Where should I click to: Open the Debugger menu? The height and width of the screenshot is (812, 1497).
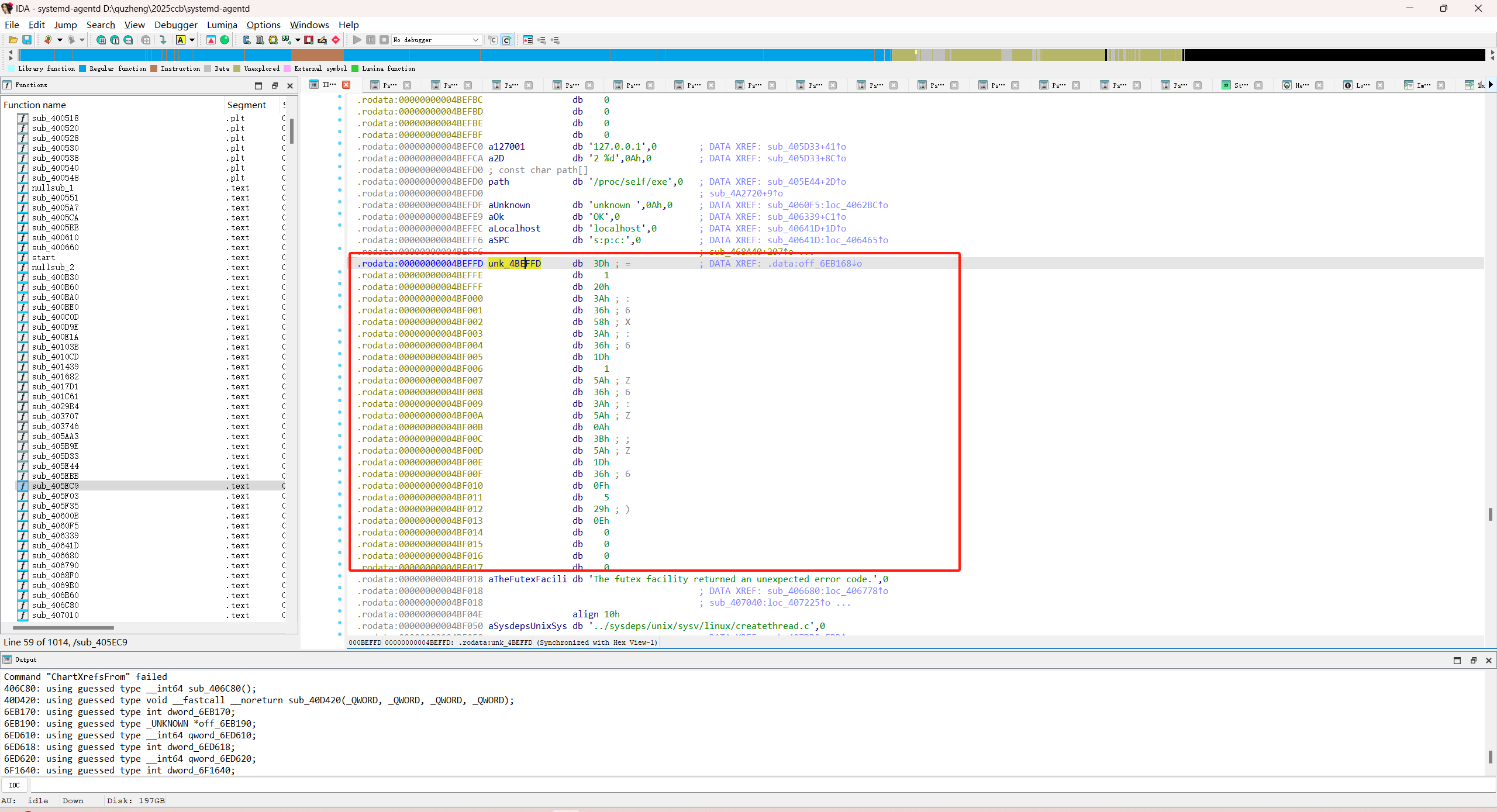click(175, 25)
